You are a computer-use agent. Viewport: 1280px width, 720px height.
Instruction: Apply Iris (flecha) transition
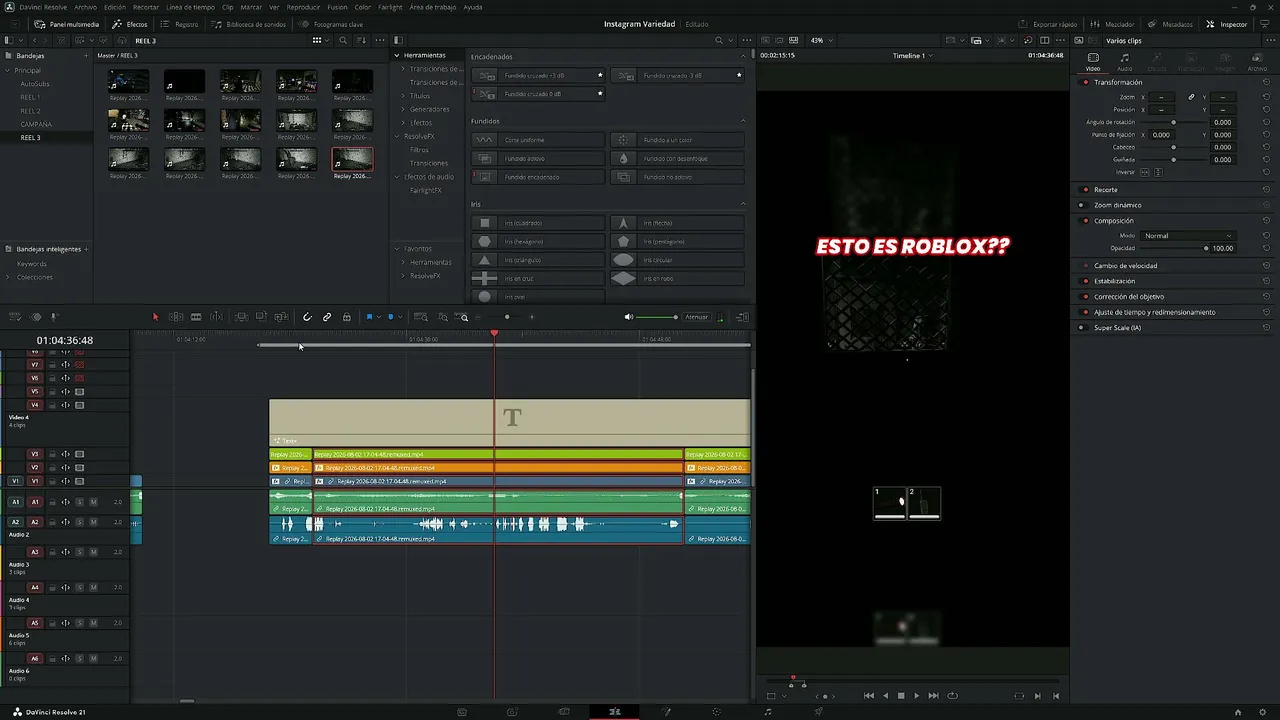click(678, 223)
